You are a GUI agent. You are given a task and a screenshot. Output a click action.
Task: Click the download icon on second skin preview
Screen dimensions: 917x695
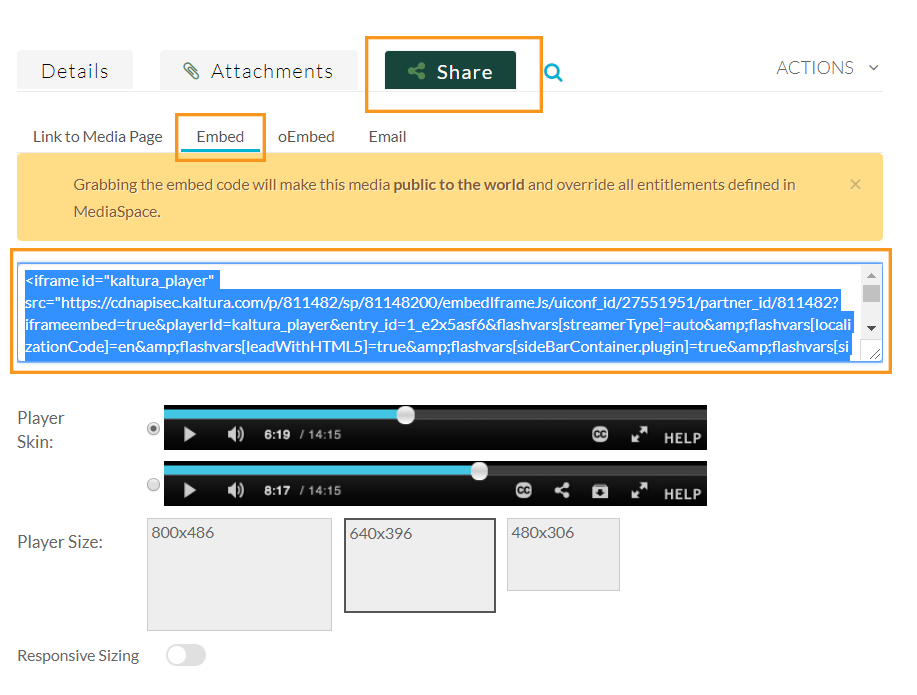(x=600, y=491)
